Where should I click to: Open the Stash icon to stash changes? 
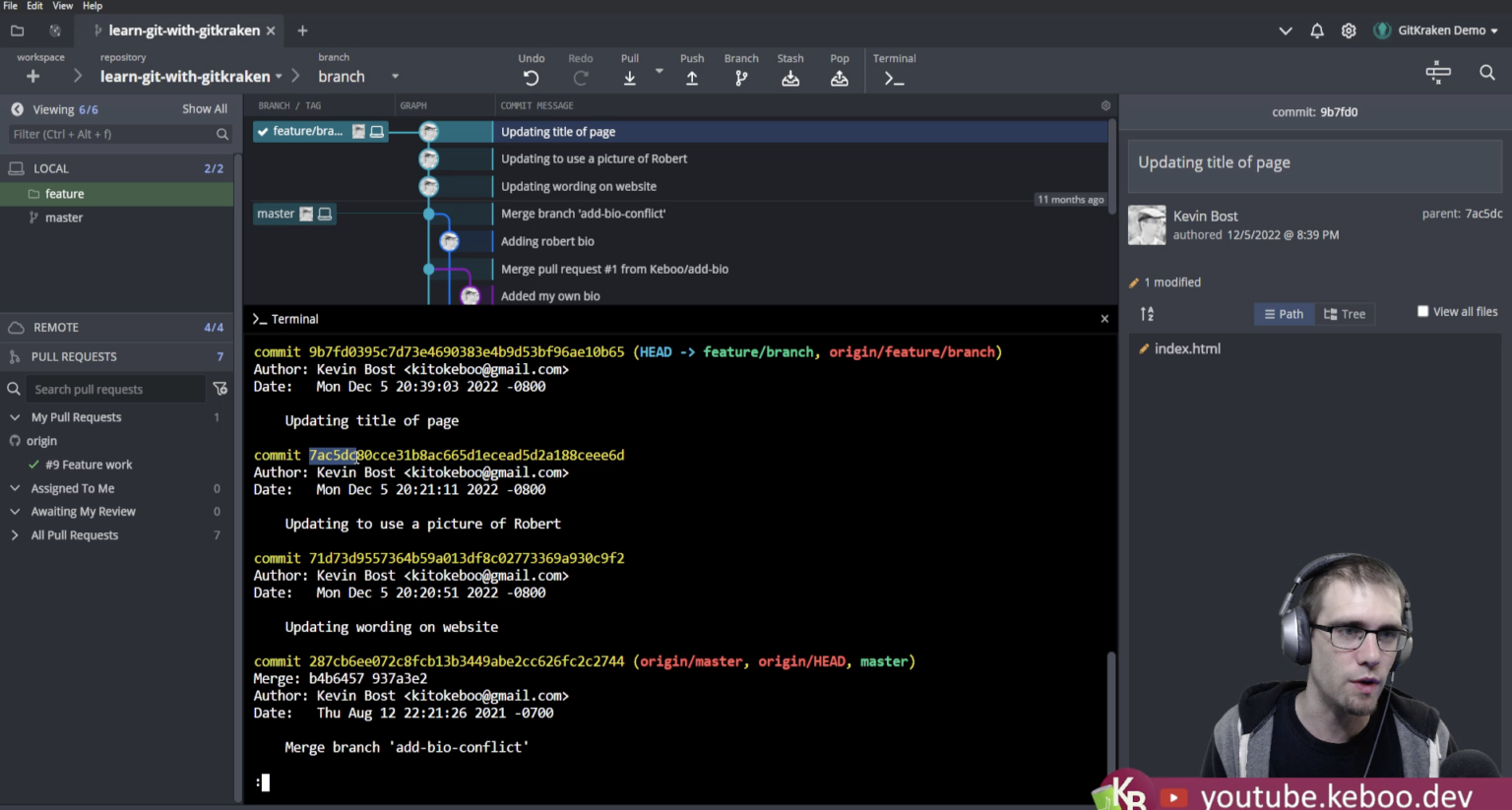tap(790, 76)
